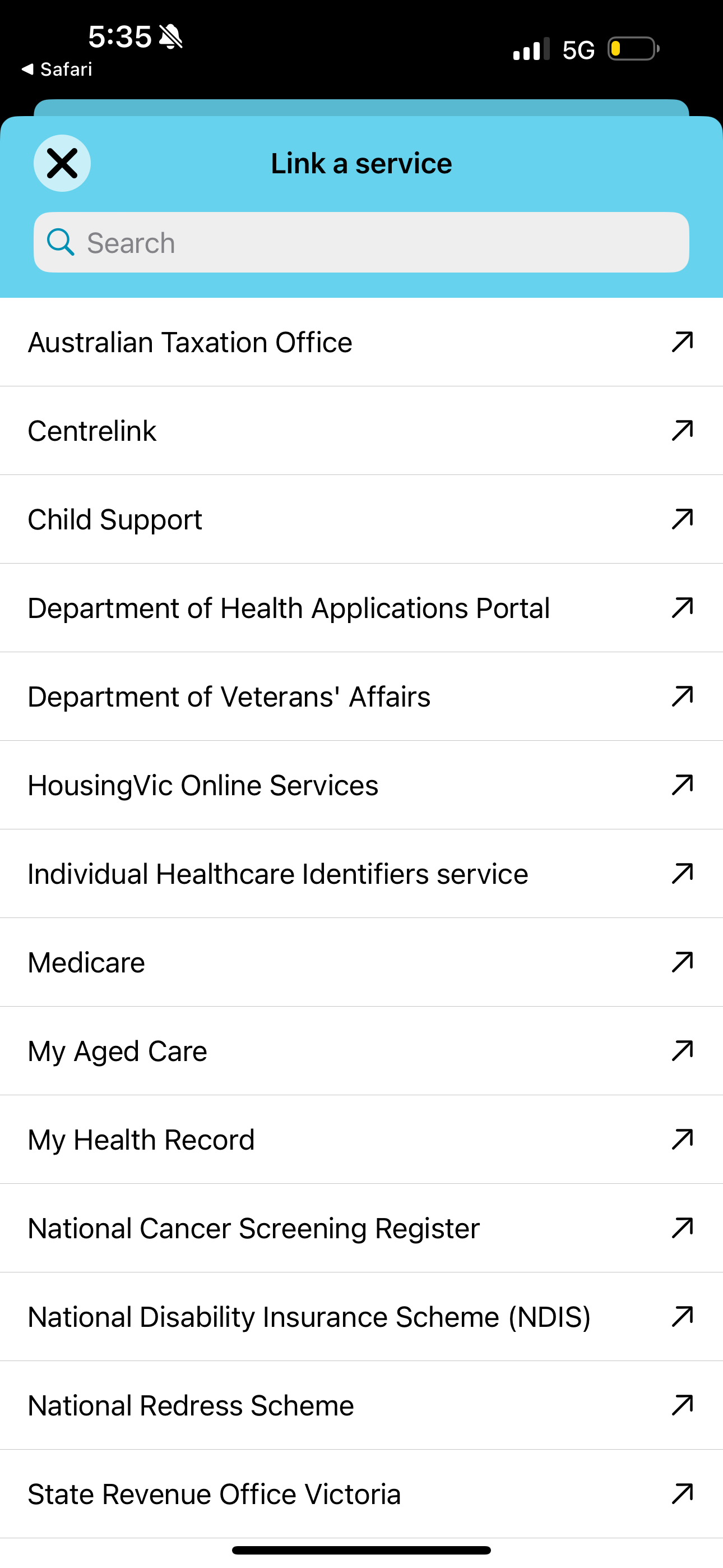The image size is (723, 1568).
Task: Select Department of Veterans' Affairs
Action: coord(361,697)
